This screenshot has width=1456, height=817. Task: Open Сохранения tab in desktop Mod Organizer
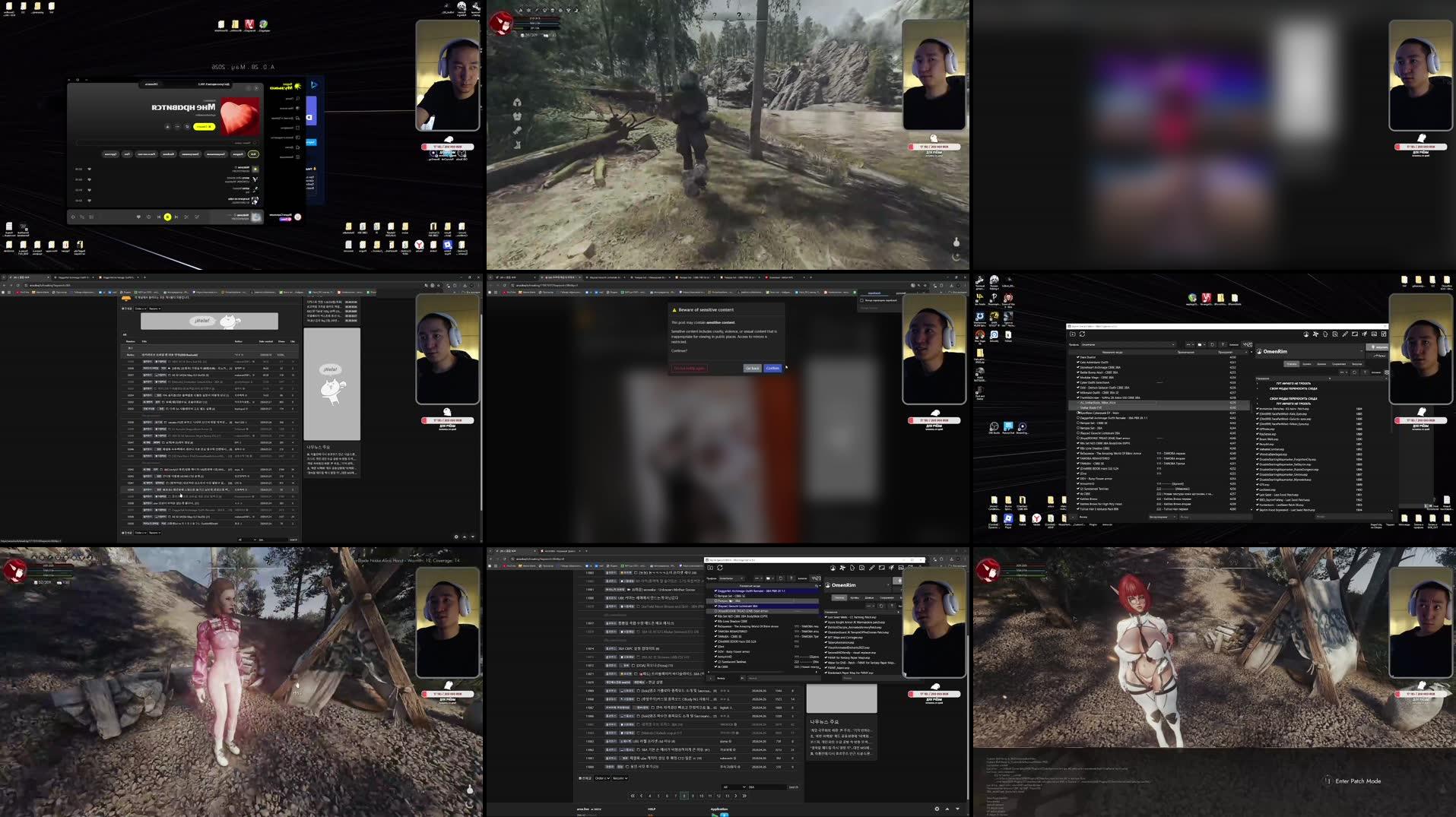tap(1339, 364)
